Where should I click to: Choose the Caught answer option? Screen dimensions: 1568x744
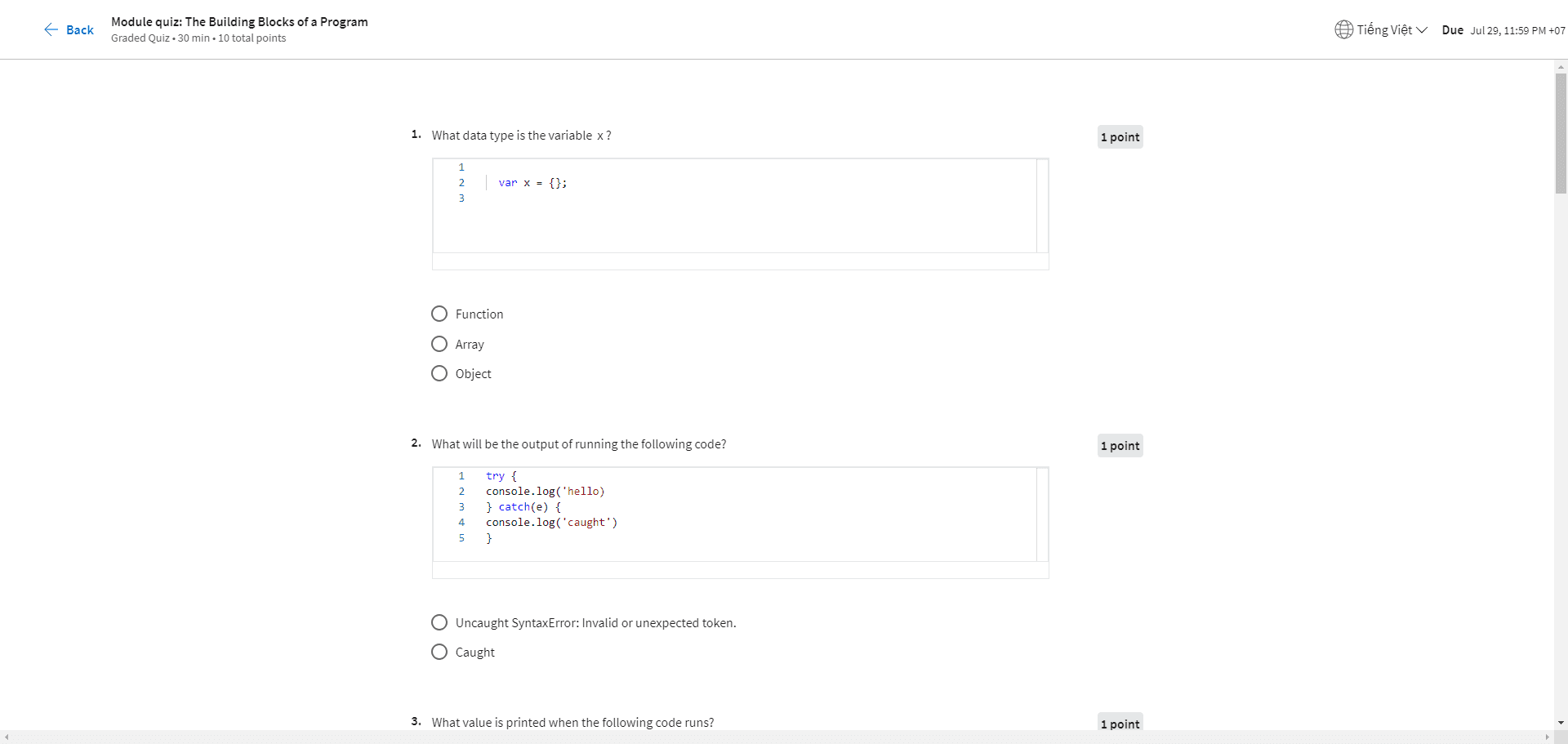[439, 653]
